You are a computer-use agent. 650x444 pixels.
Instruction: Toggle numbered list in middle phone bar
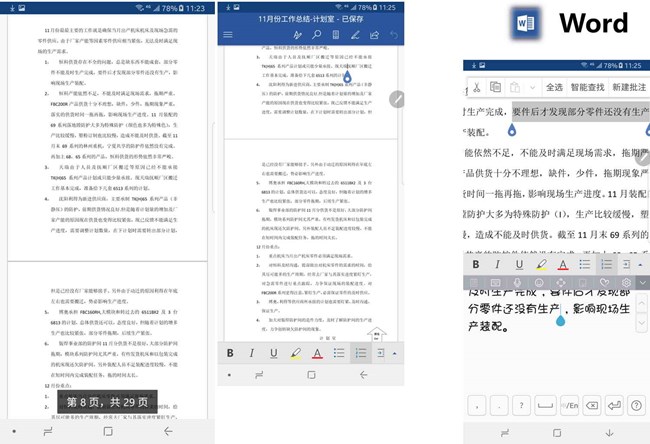click(361, 353)
